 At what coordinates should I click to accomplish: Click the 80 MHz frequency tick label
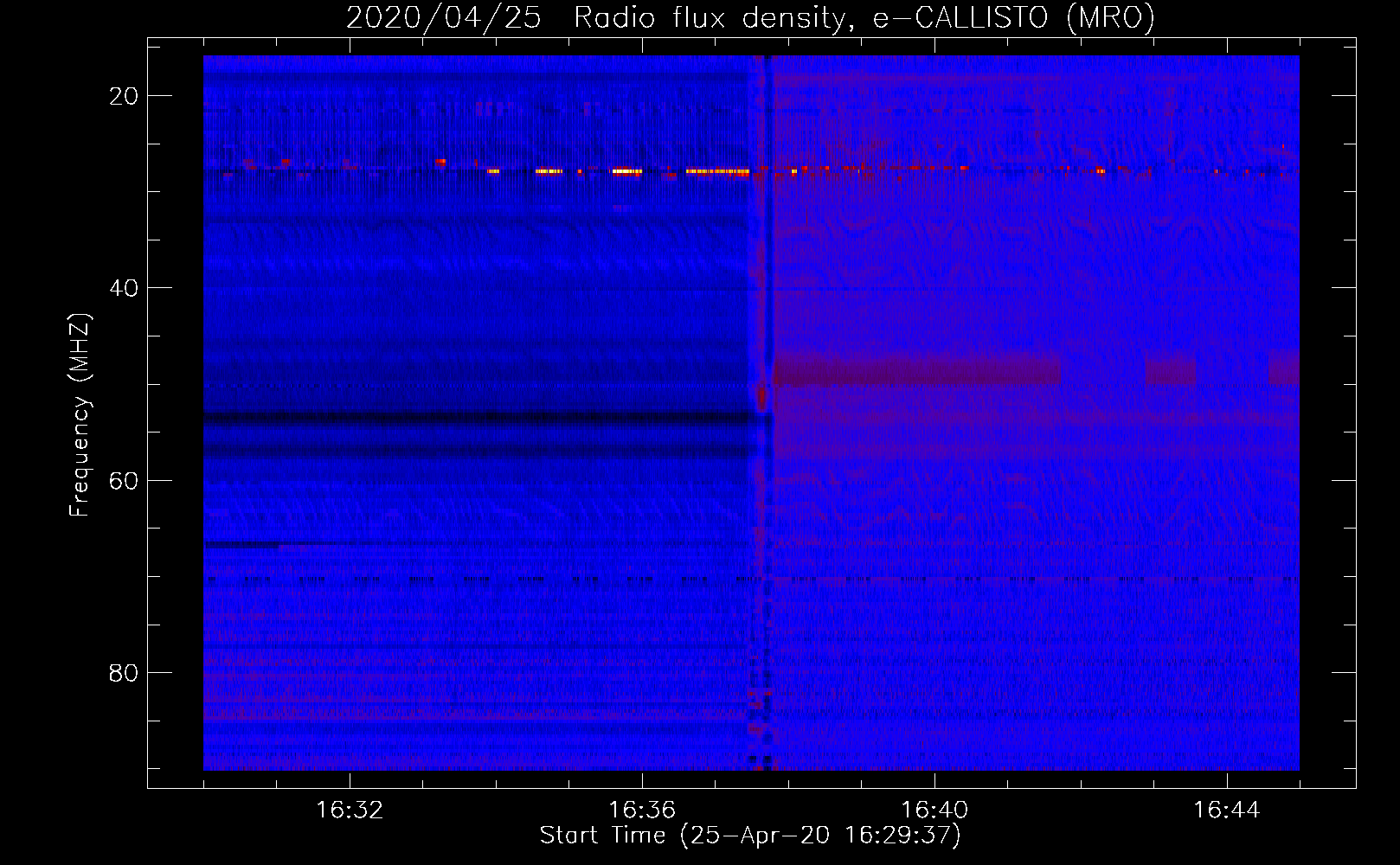click(124, 672)
